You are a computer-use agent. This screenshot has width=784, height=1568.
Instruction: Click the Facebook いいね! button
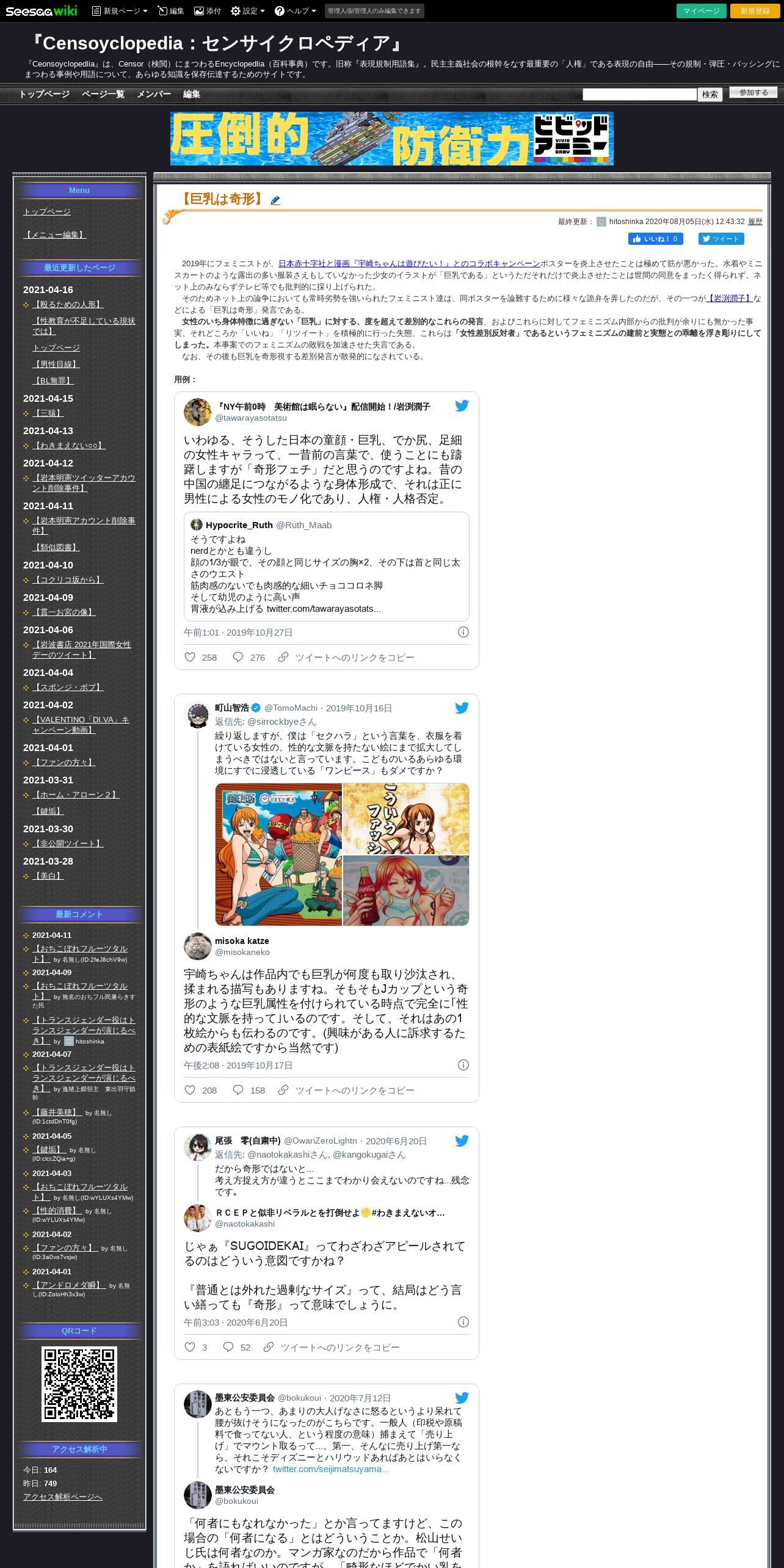[656, 239]
